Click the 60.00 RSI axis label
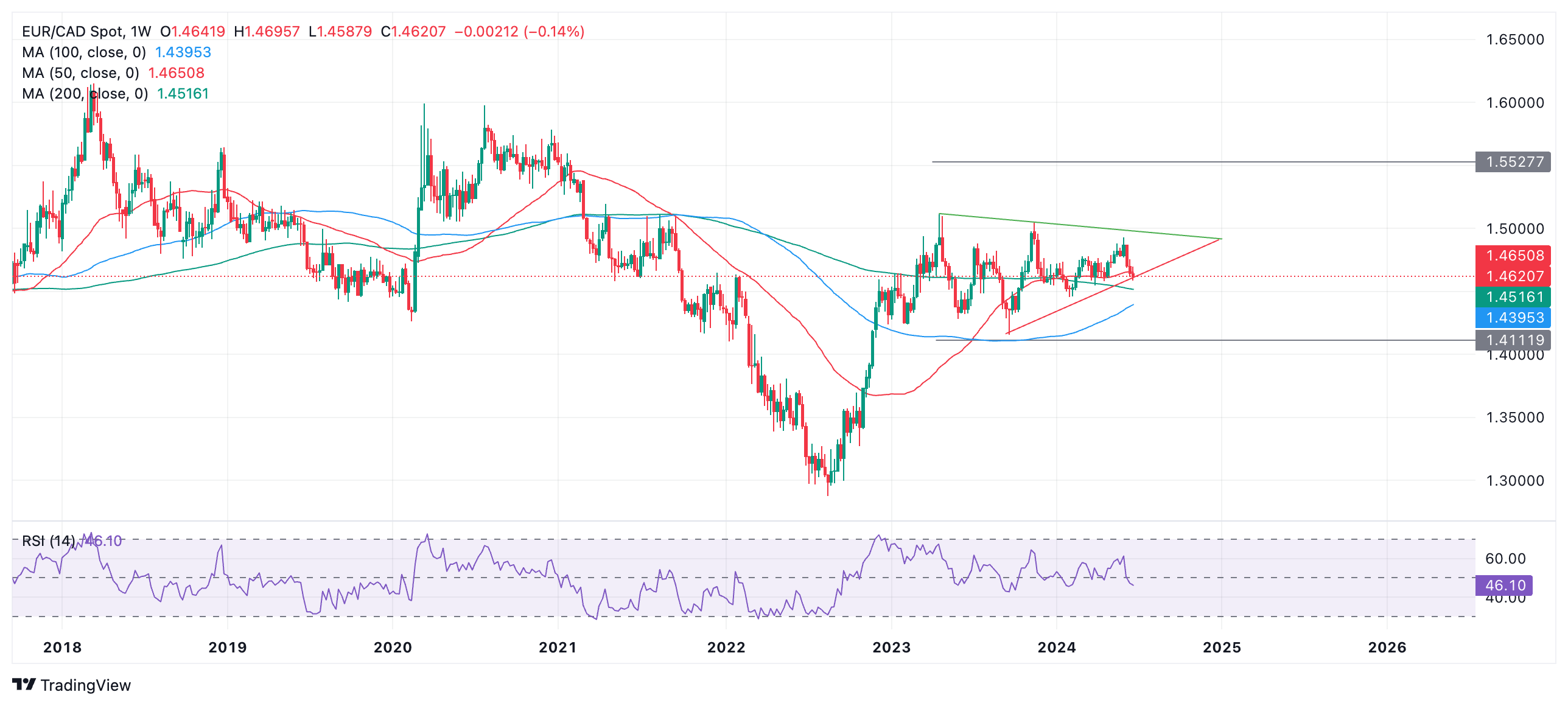Viewport: 1568px width, 706px height. pyautogui.click(x=1505, y=559)
